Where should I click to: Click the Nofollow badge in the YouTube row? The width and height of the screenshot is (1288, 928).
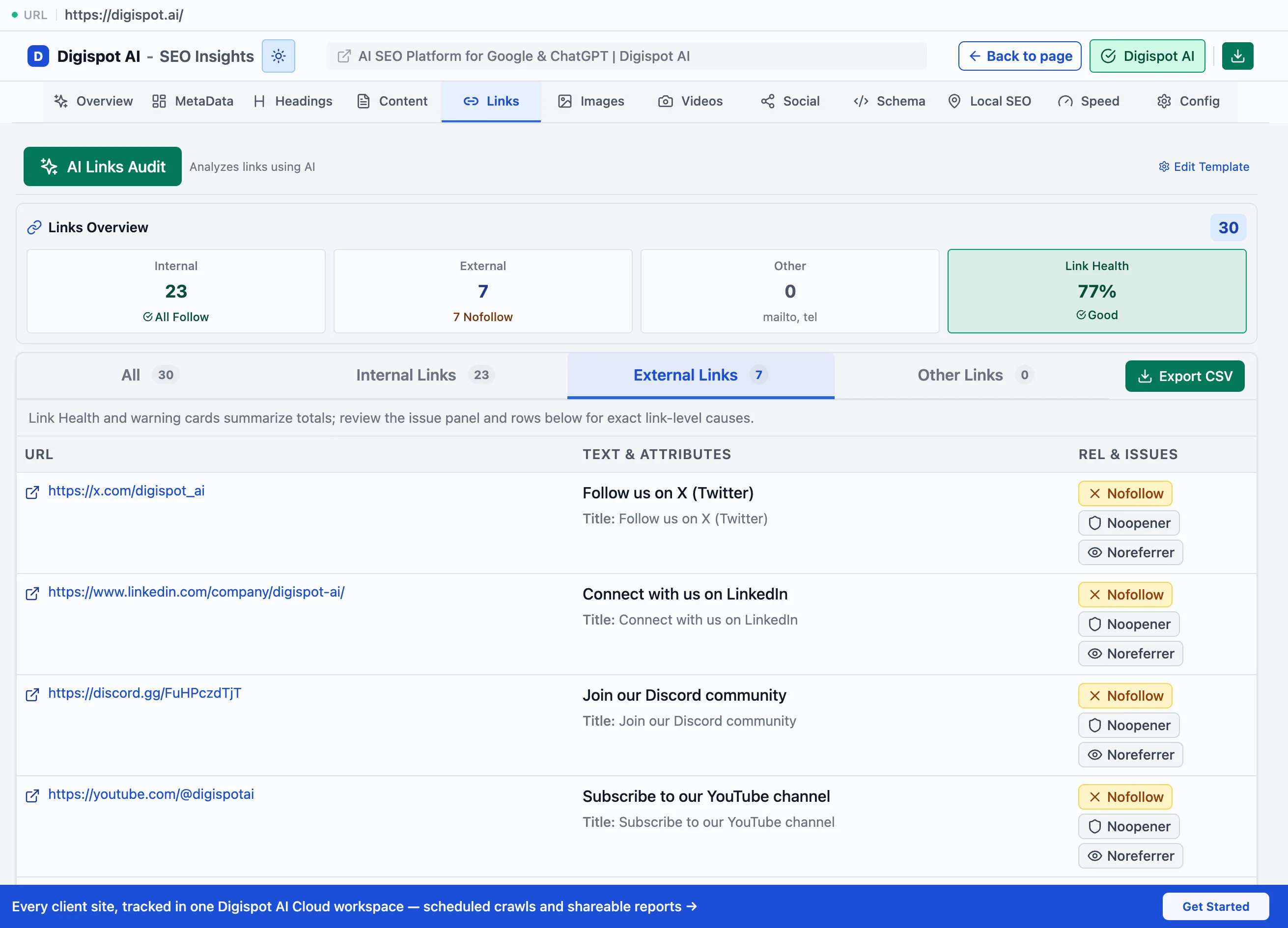pyautogui.click(x=1125, y=796)
